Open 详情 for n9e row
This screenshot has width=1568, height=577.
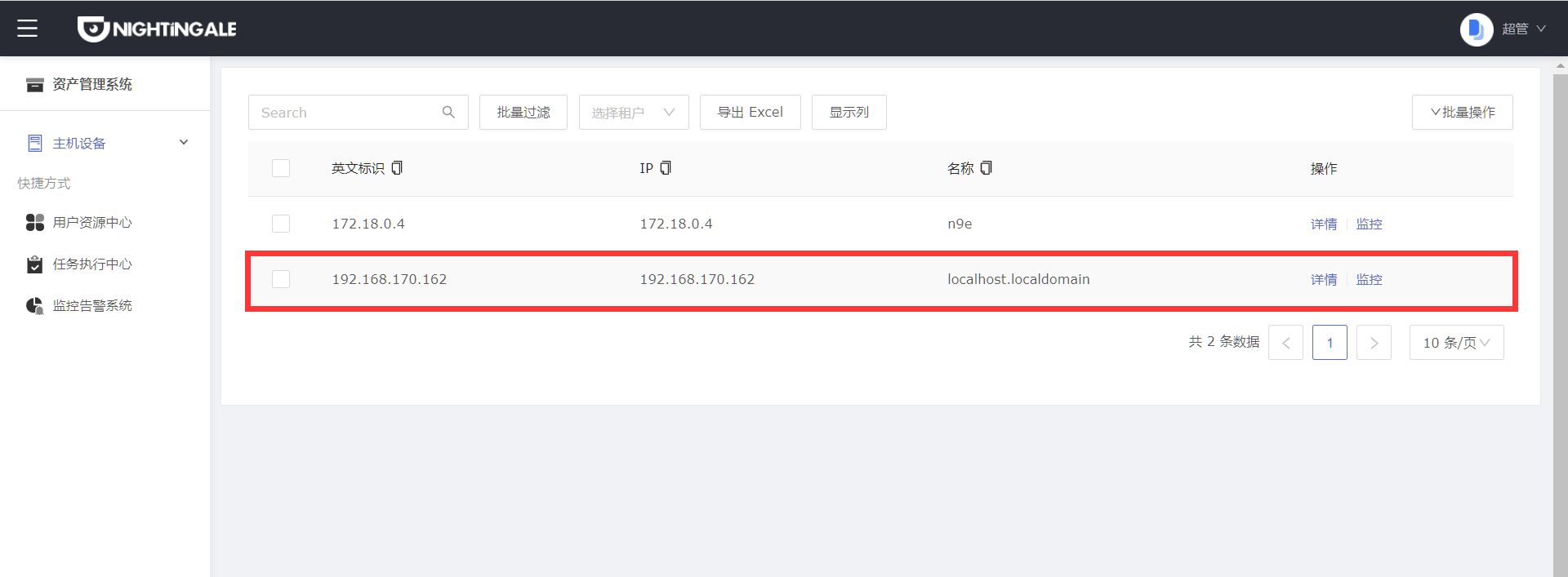[1324, 224]
